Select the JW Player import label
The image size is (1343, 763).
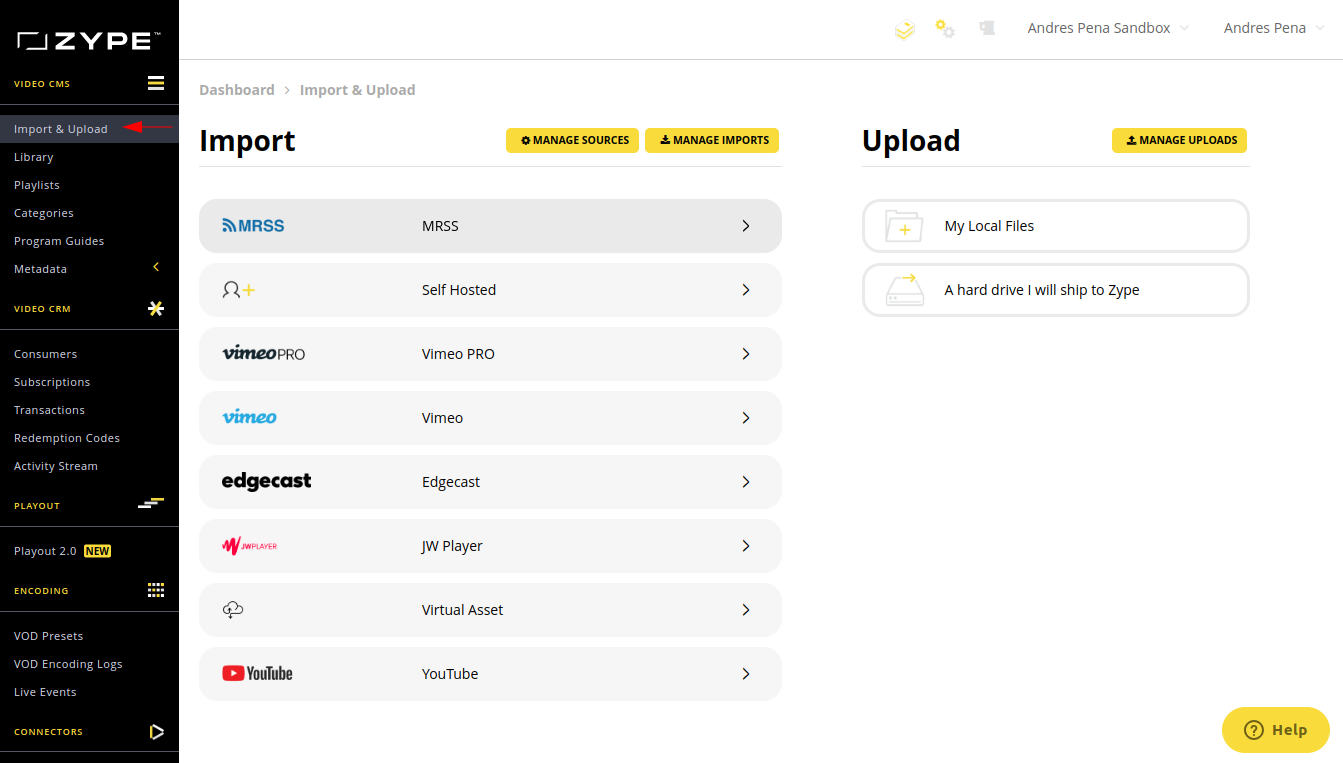click(x=452, y=546)
